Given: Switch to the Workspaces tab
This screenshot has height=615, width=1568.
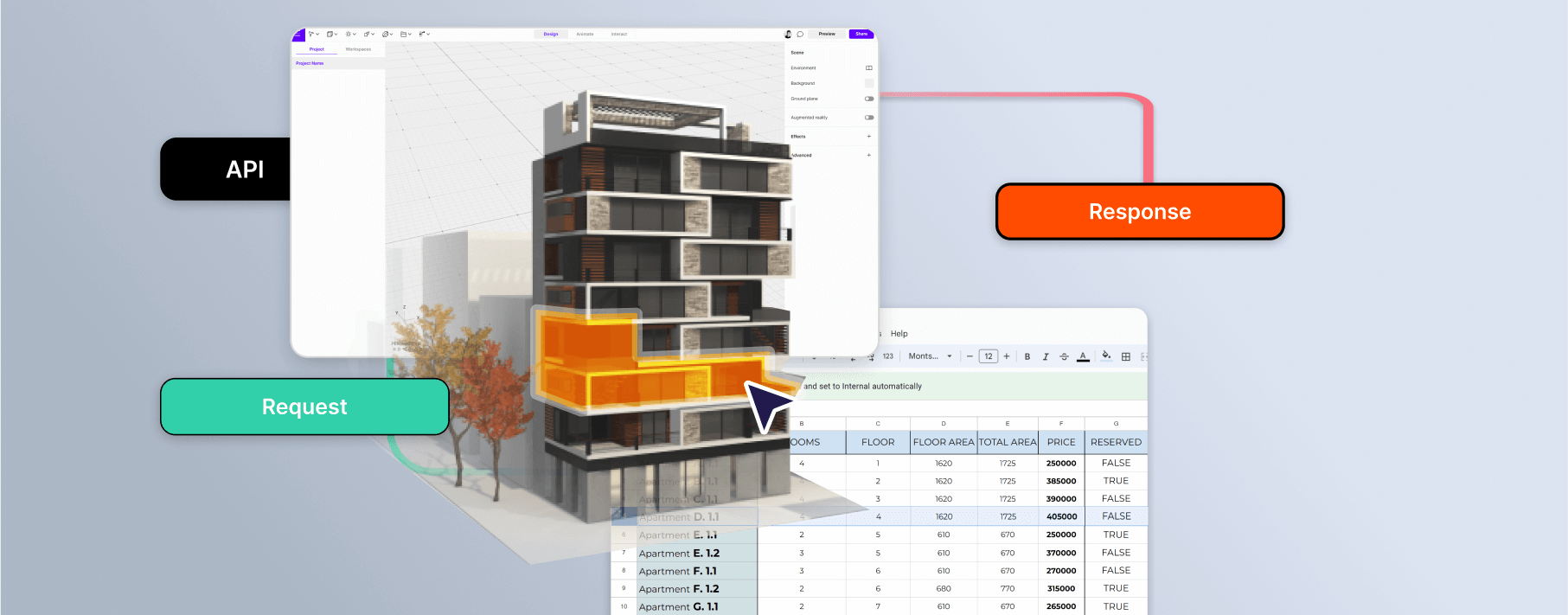Looking at the screenshot, I should pos(358,49).
